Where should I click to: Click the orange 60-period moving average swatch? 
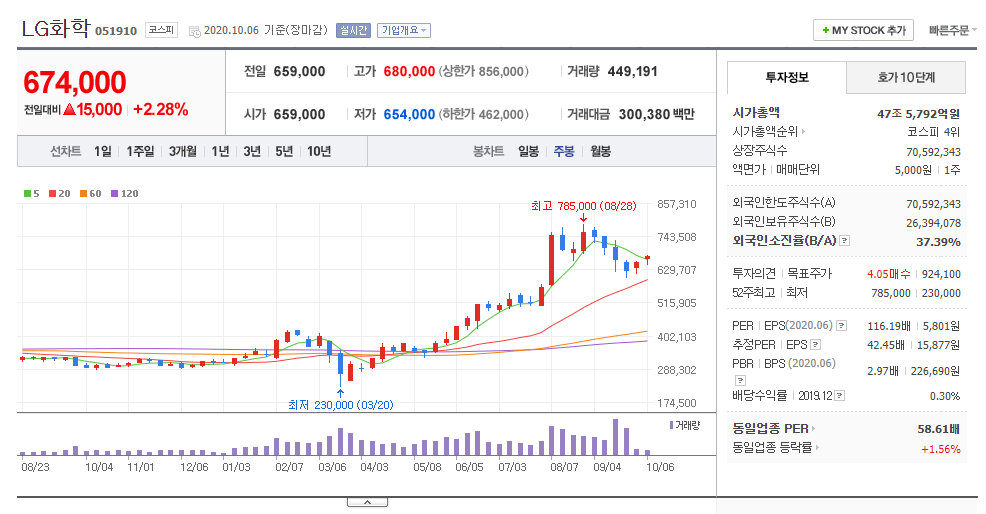point(83,194)
